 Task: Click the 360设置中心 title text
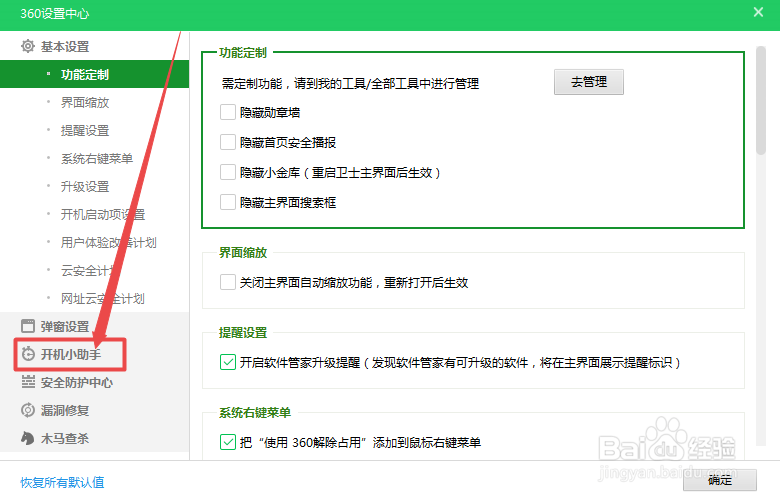pos(55,14)
